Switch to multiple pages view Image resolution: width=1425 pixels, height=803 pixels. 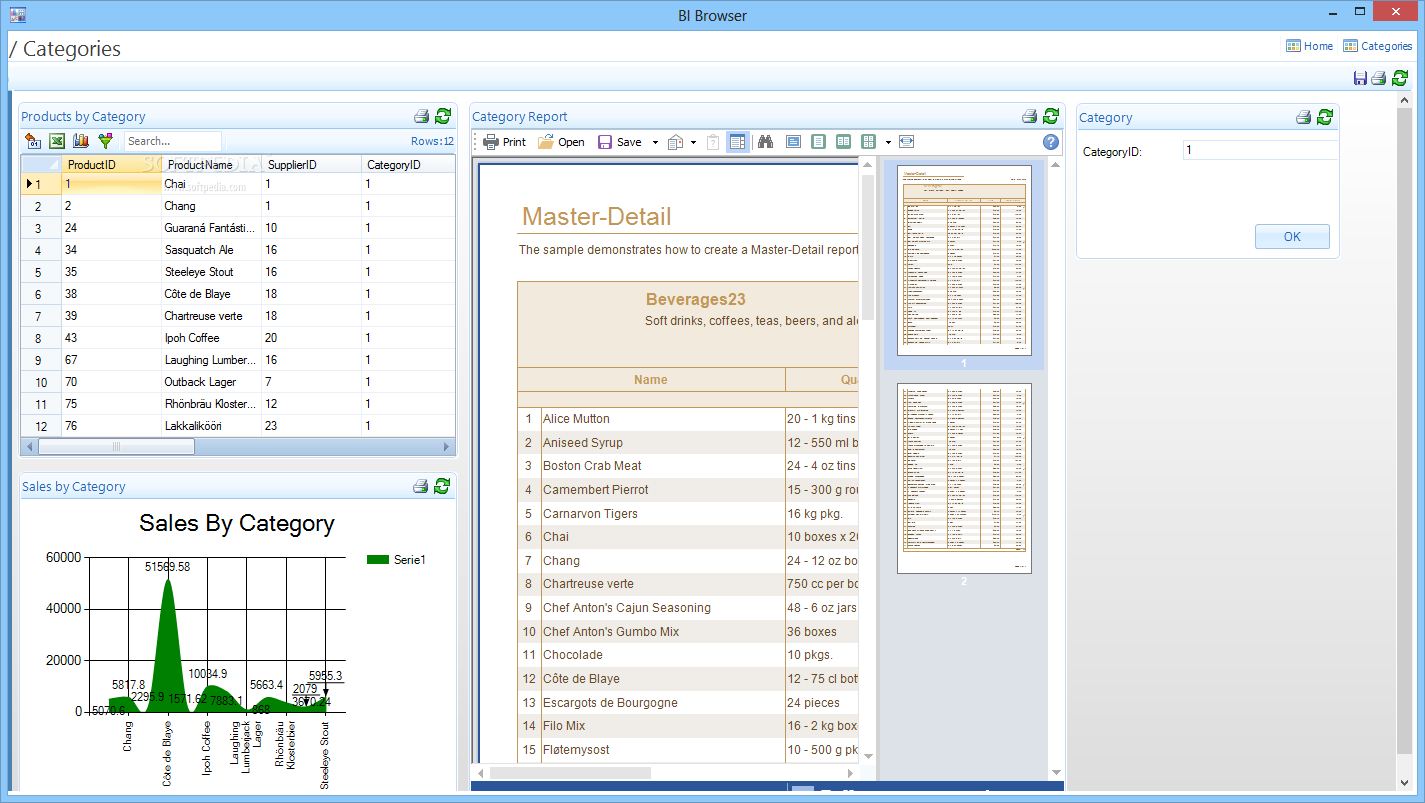[869, 142]
